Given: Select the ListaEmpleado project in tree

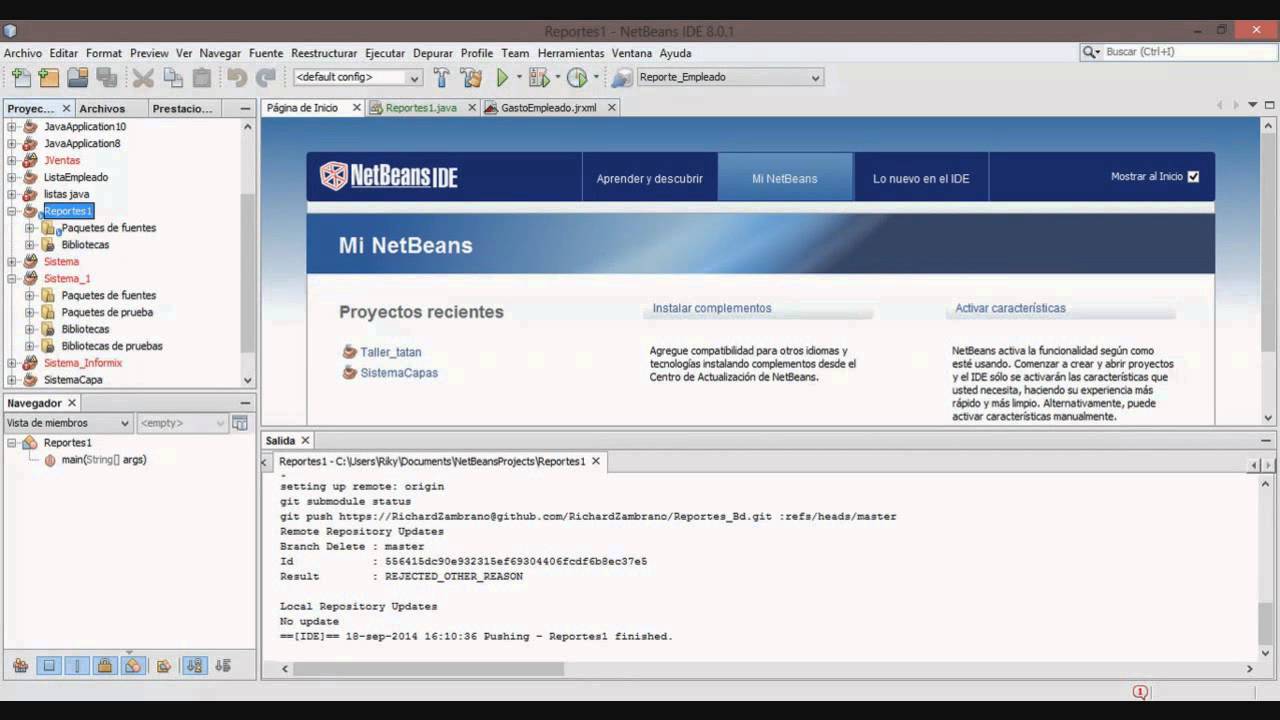Looking at the screenshot, I should tap(76, 177).
